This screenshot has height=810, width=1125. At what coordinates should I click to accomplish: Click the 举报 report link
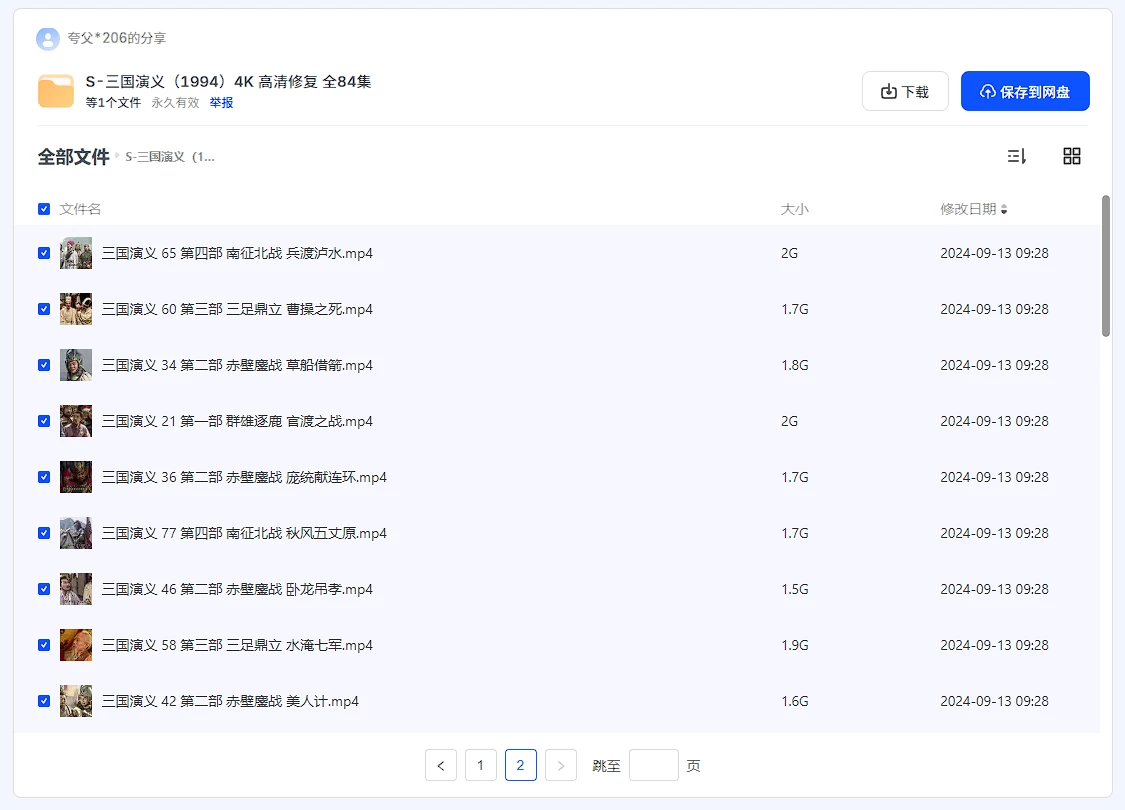tap(221, 103)
